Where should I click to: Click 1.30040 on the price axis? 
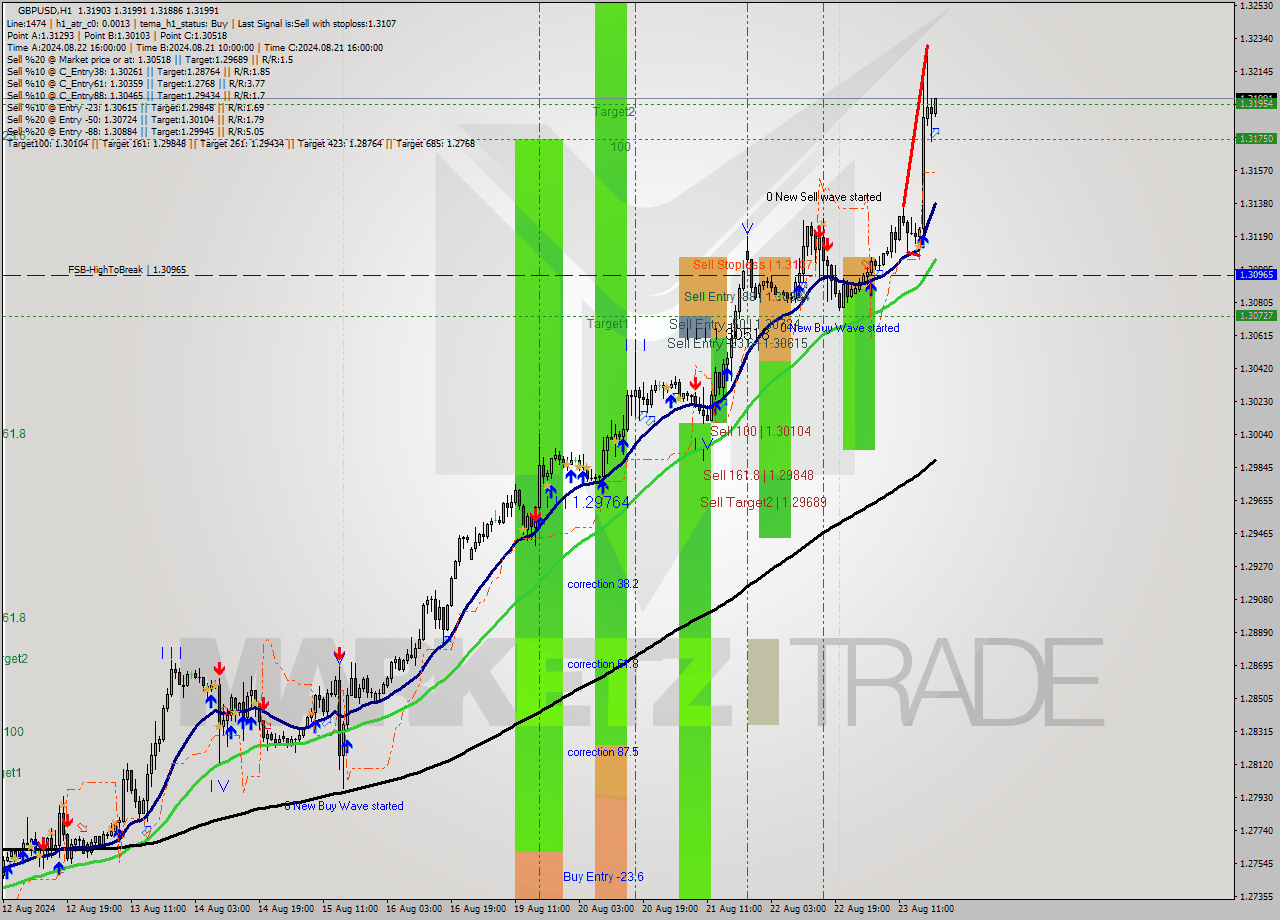point(1256,435)
